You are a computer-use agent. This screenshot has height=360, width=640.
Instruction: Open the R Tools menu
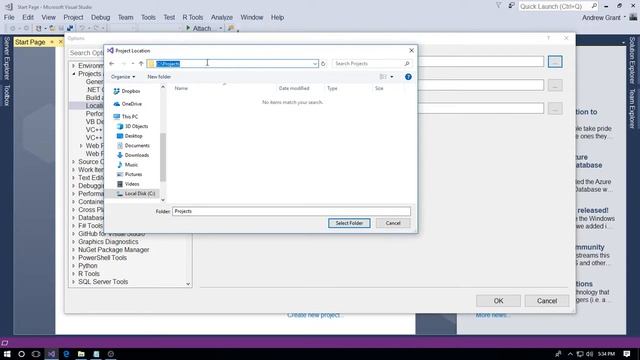coord(193,18)
